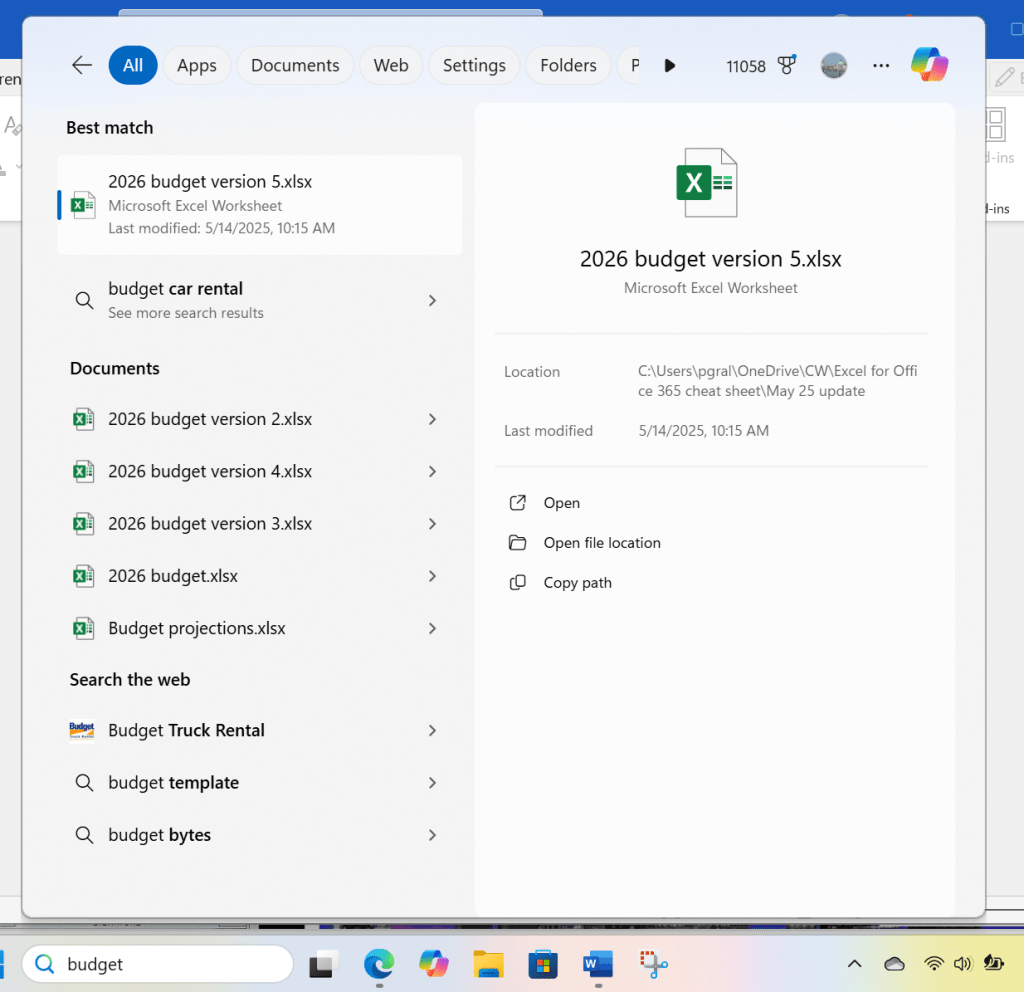
Task: Launch Microsoft Word from the taskbar
Action: (x=597, y=963)
